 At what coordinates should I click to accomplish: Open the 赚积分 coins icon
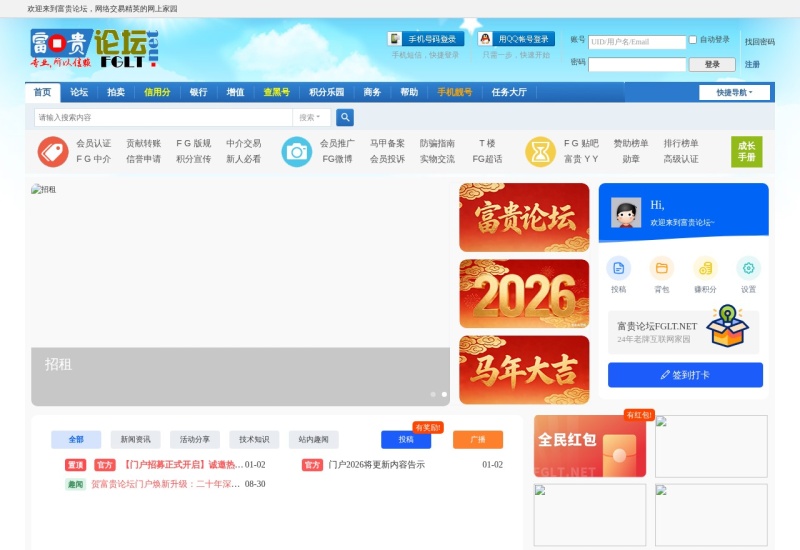(x=705, y=268)
